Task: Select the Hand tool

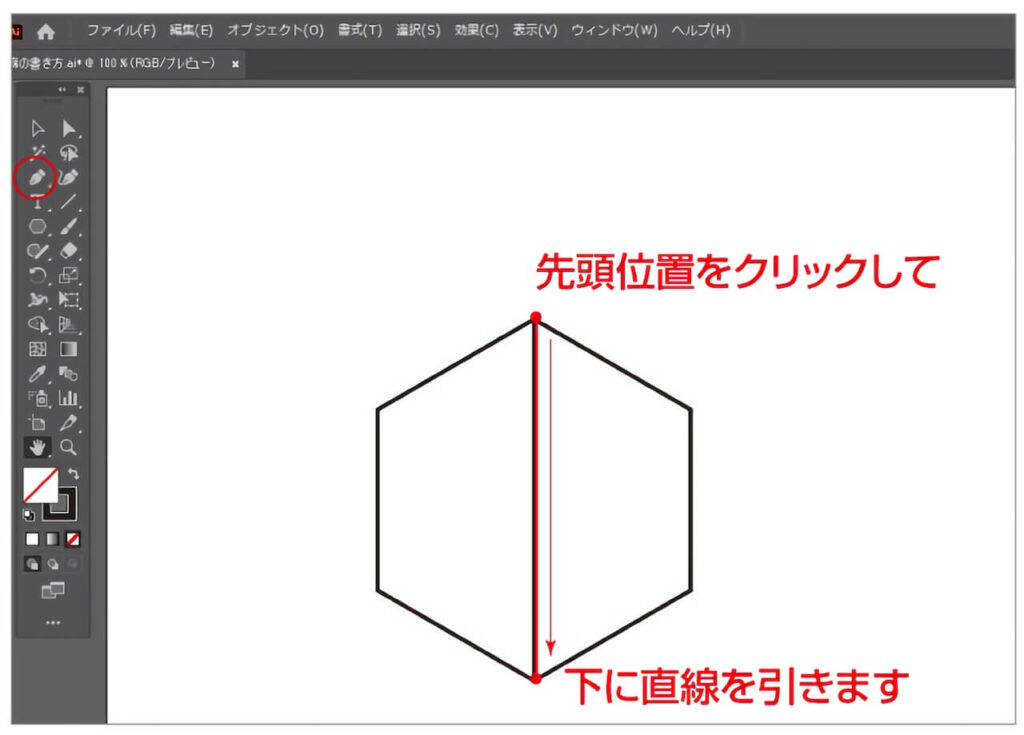Action: [x=37, y=448]
